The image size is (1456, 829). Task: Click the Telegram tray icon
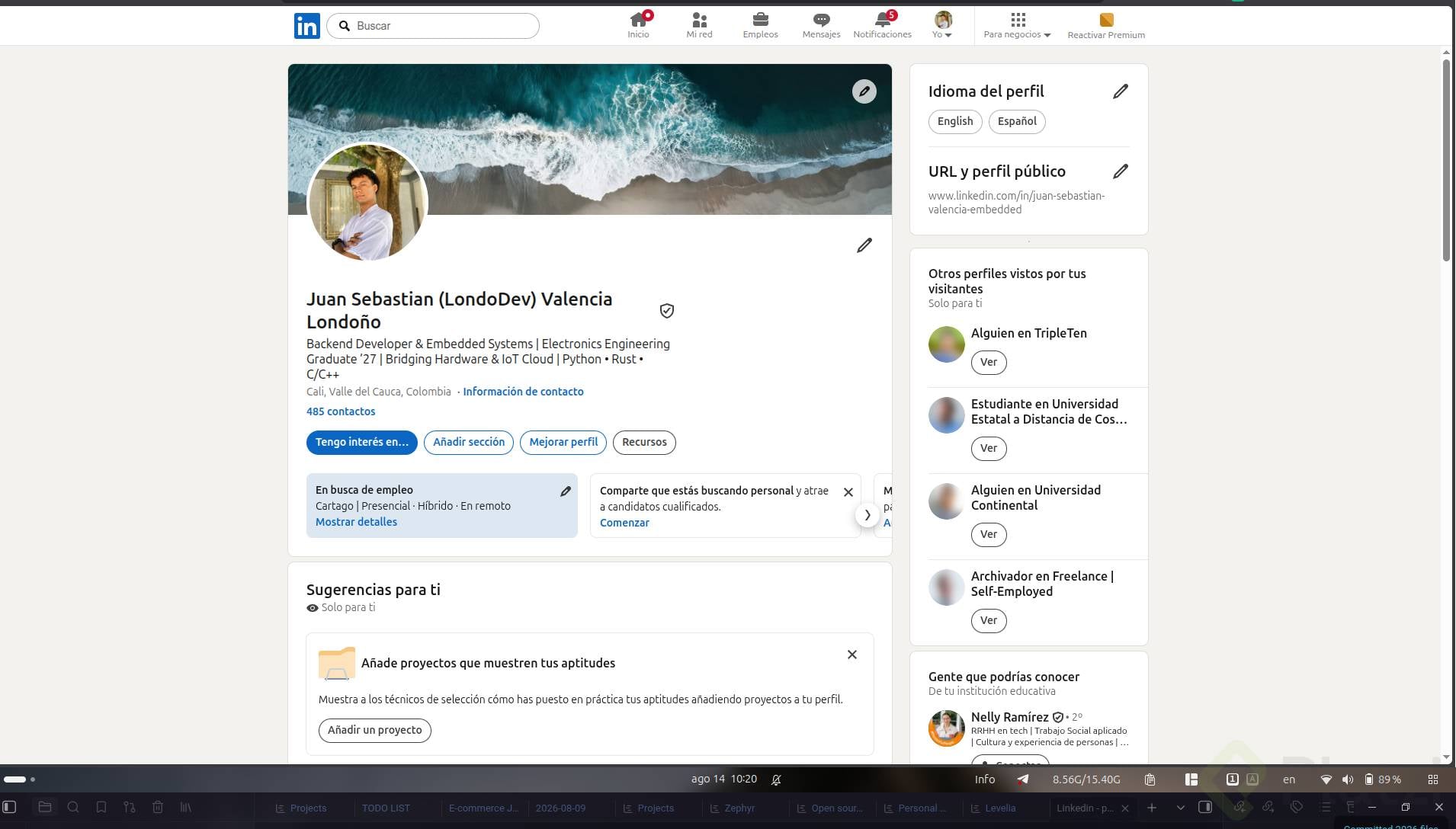1023,779
